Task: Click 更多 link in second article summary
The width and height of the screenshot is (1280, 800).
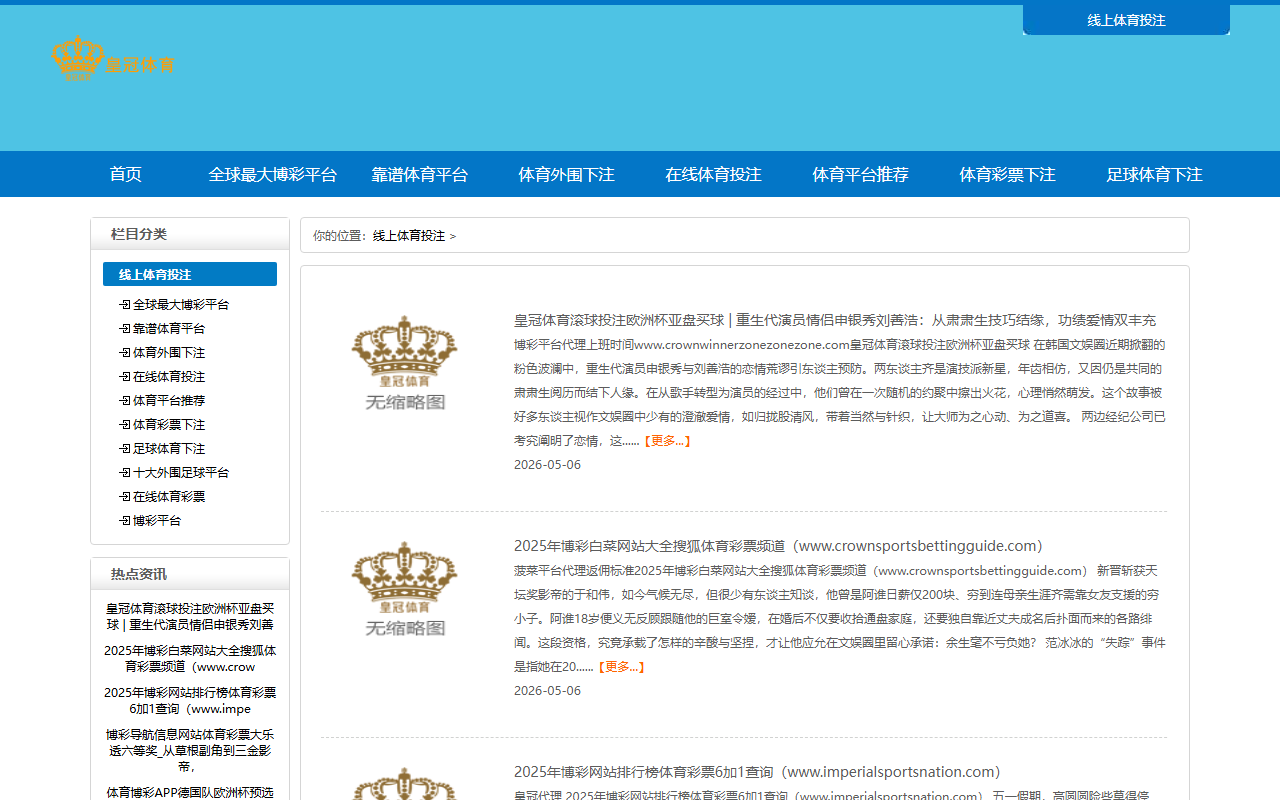Action: click(621, 666)
